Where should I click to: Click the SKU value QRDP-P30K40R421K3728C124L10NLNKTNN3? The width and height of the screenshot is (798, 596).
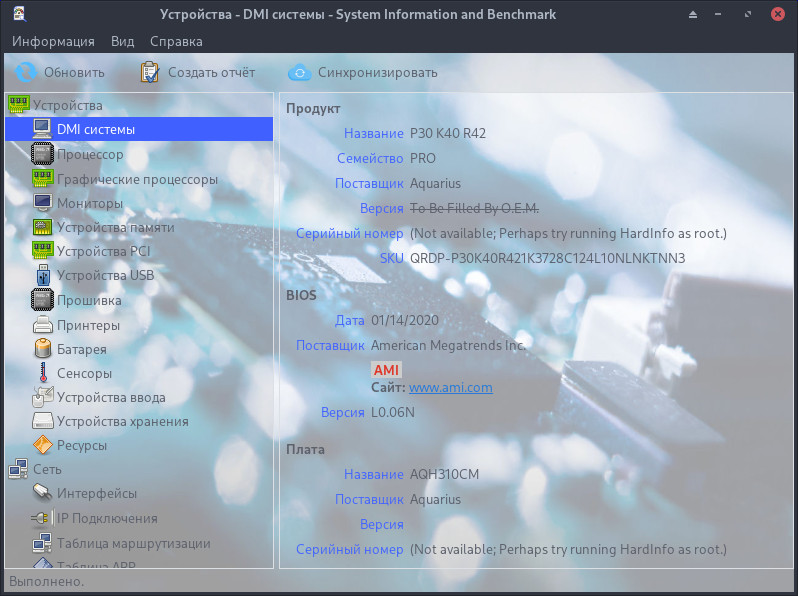[x=548, y=258]
